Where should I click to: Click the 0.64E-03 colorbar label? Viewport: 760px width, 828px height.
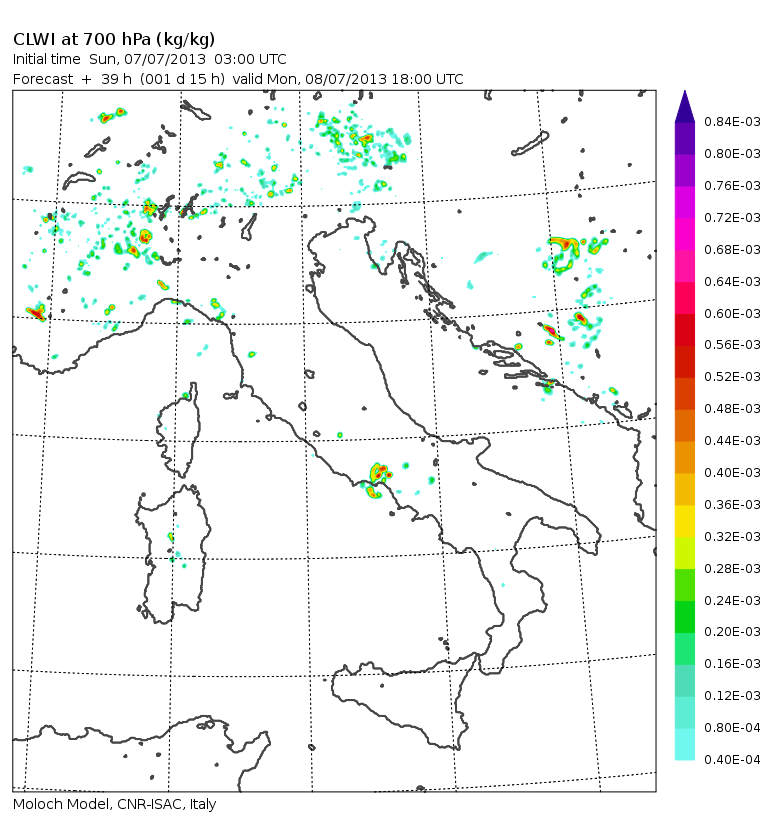click(x=732, y=281)
